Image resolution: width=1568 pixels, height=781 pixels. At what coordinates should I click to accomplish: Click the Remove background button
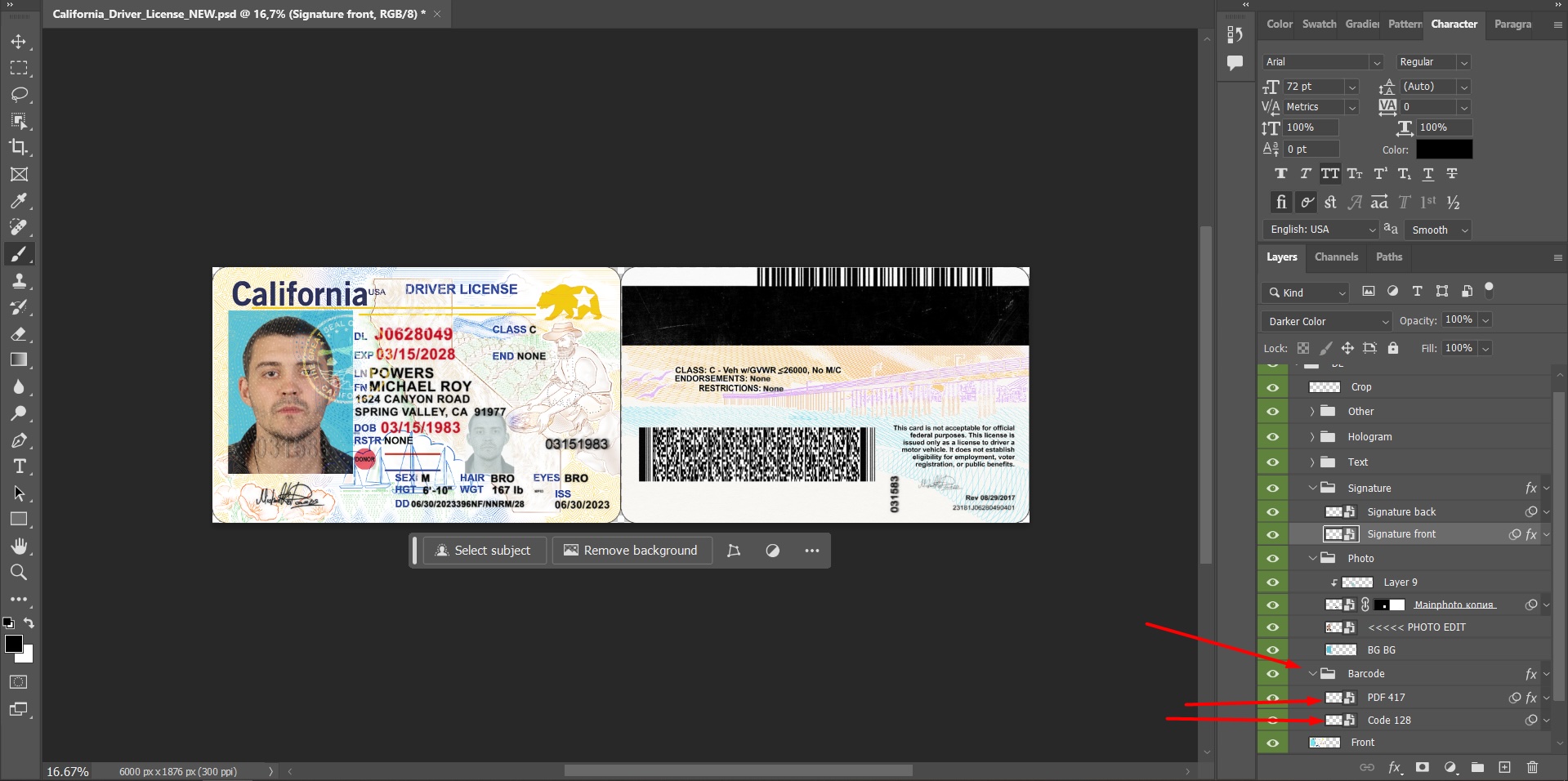[x=632, y=550]
